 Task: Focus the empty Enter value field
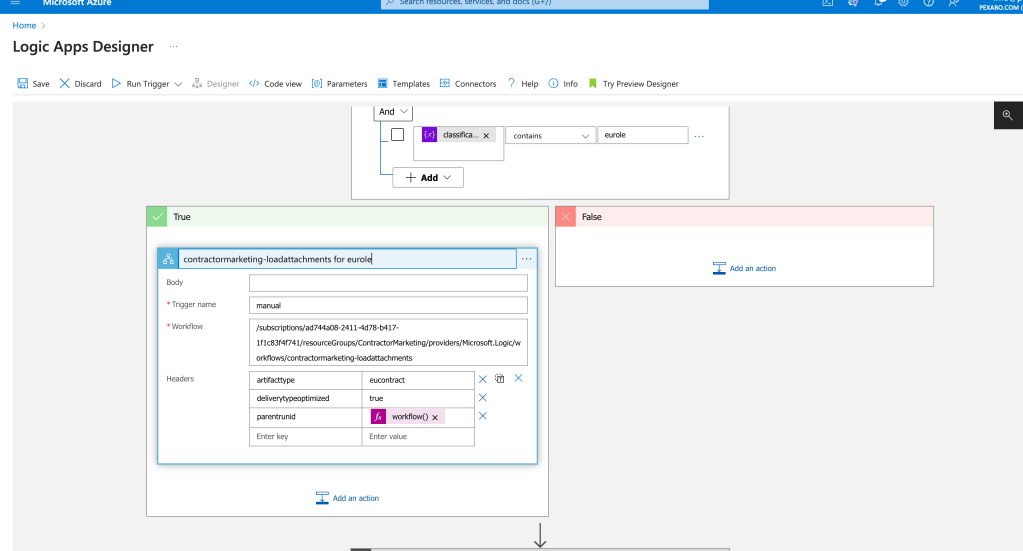tap(418, 437)
